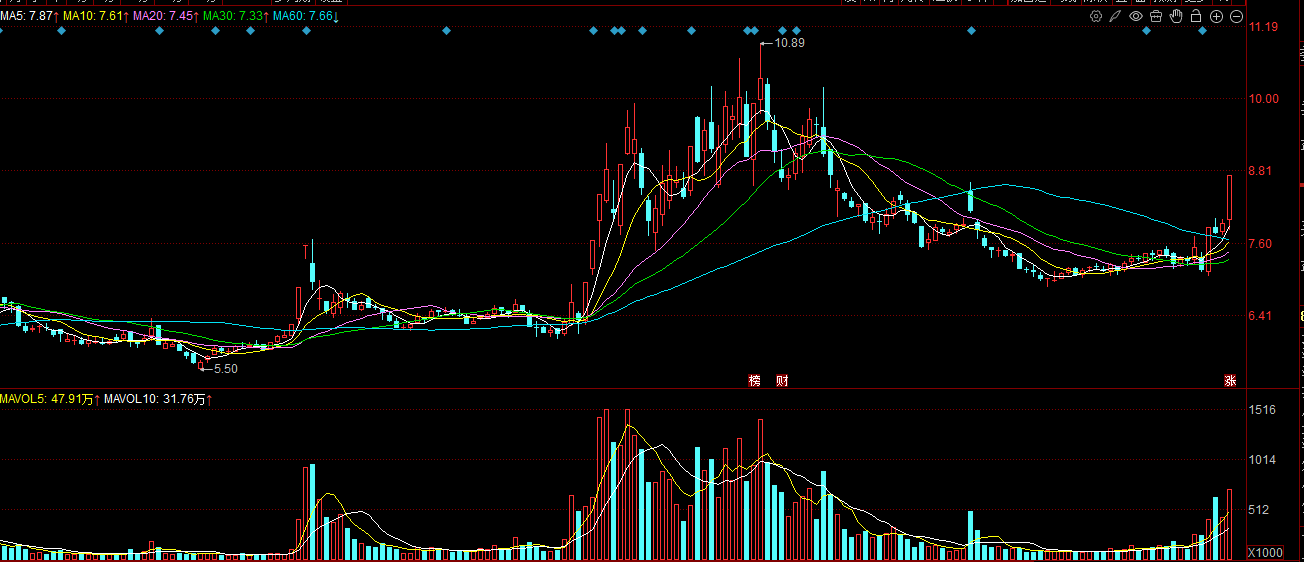The image size is (1304, 562).
Task: Click the zoom out minus icon
Action: [x=1236, y=17]
